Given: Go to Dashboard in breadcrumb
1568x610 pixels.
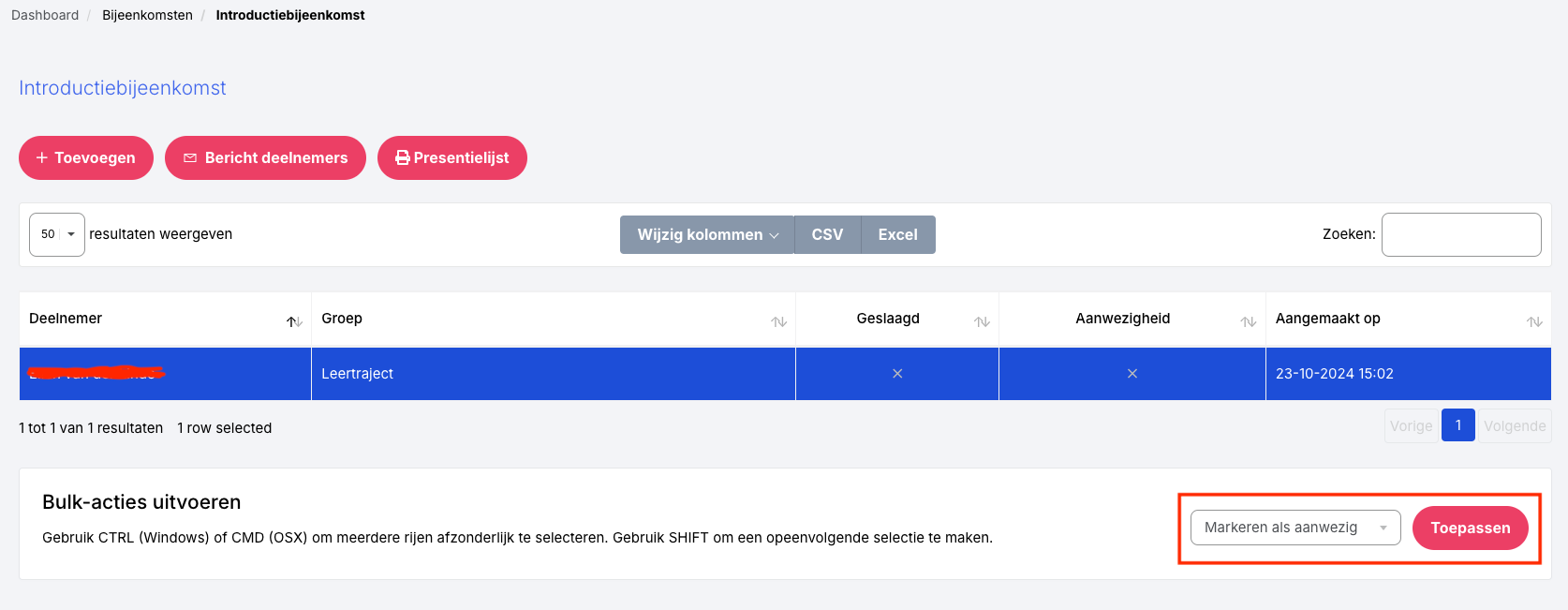Looking at the screenshot, I should pos(45,15).
